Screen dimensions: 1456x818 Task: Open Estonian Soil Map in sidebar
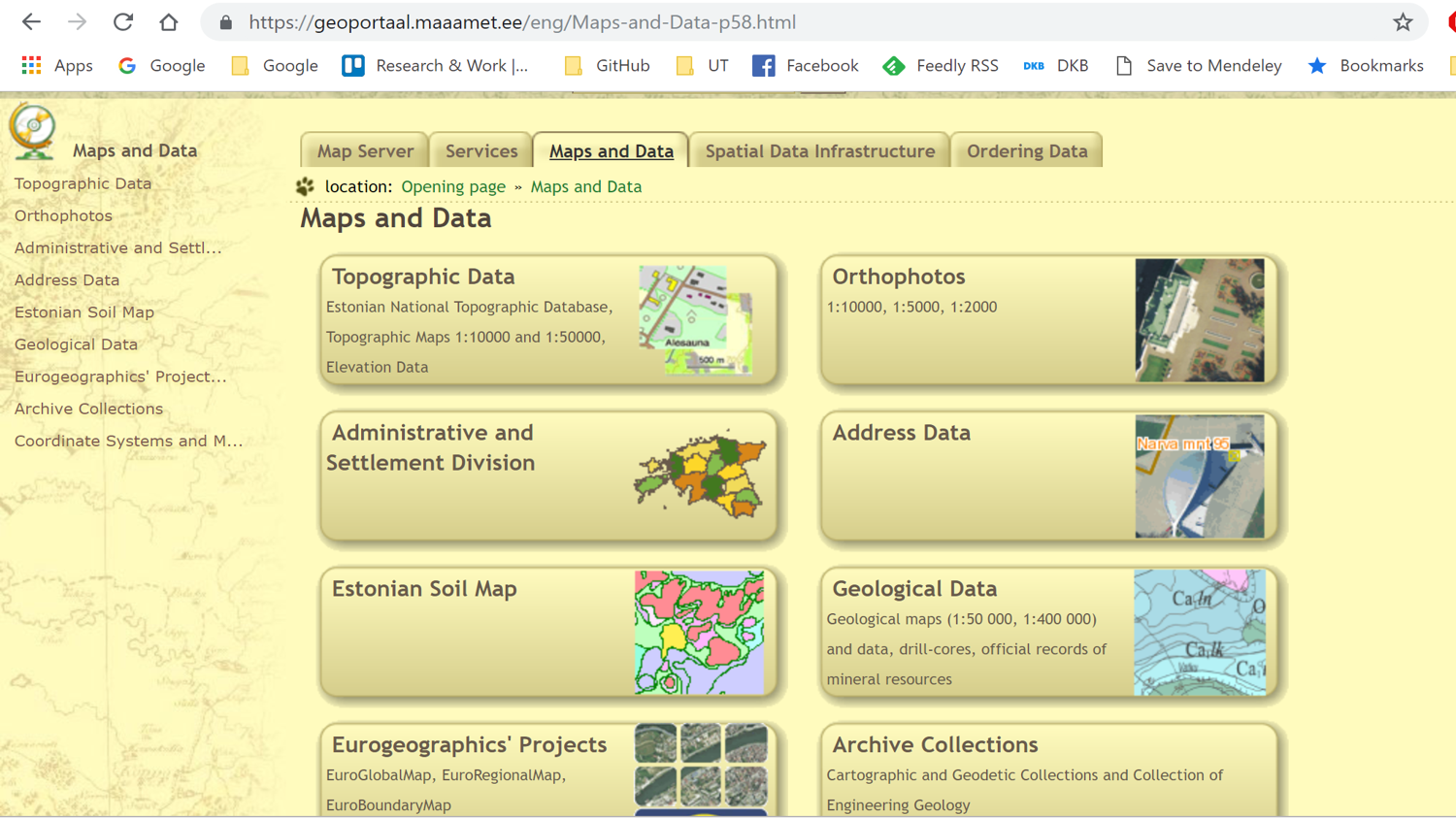click(x=84, y=312)
